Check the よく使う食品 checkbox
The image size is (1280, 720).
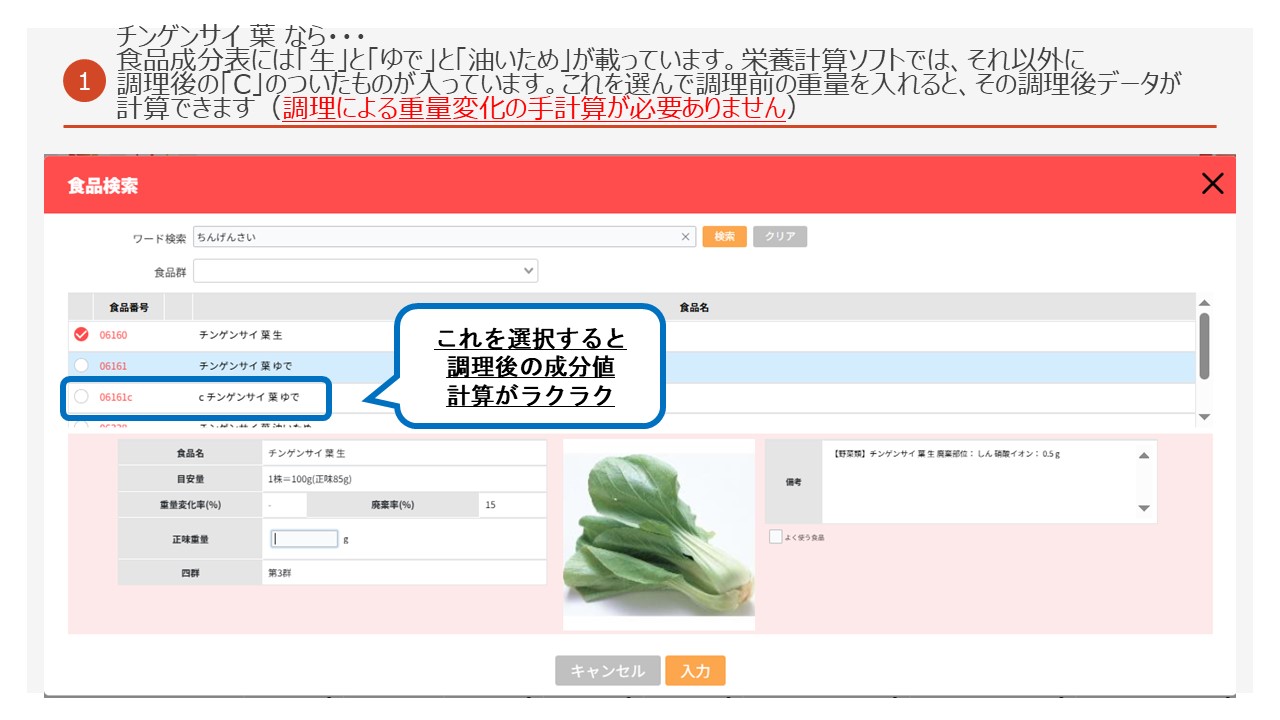click(x=776, y=537)
